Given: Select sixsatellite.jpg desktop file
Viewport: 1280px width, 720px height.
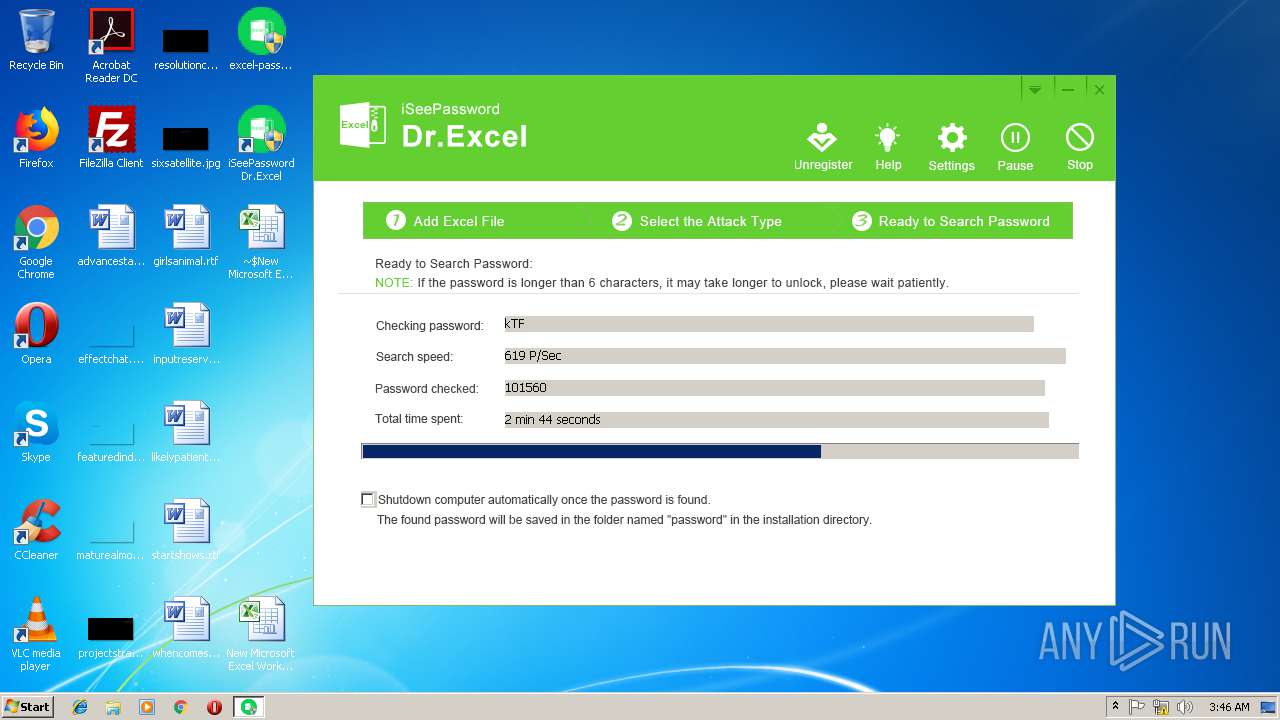Looking at the screenshot, I should [186, 145].
